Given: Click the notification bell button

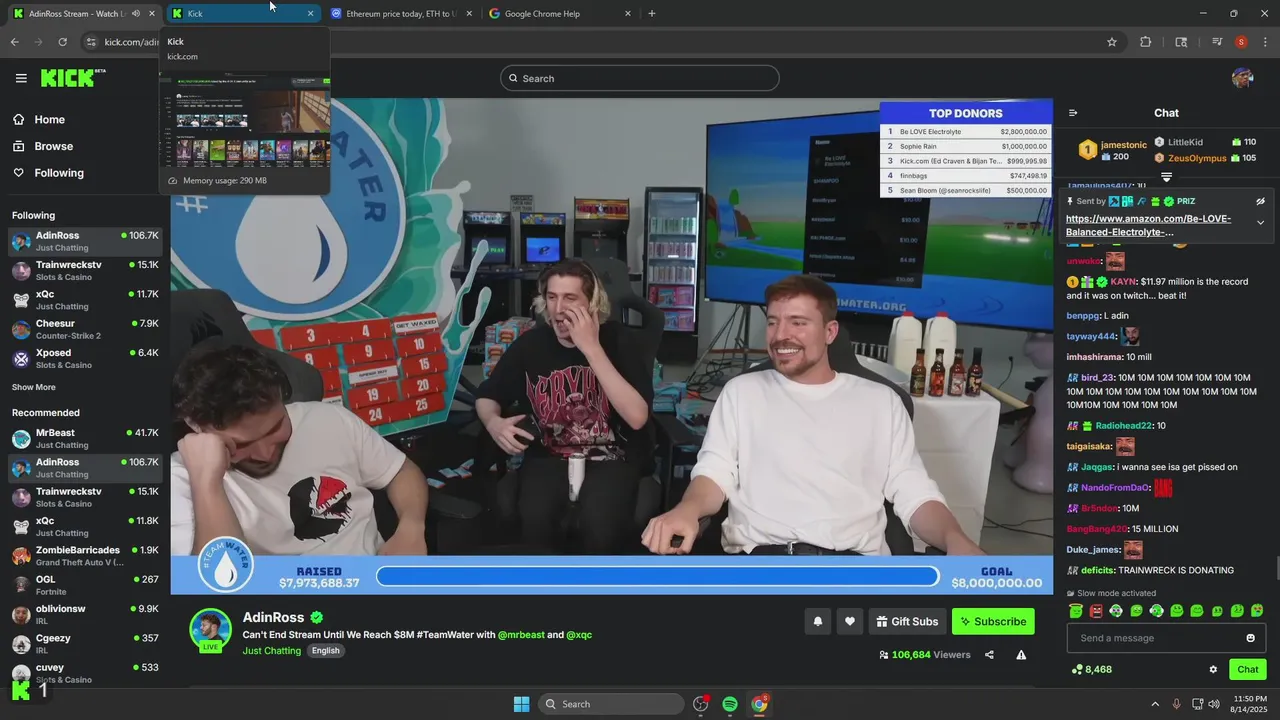Looking at the screenshot, I should (x=818, y=622).
